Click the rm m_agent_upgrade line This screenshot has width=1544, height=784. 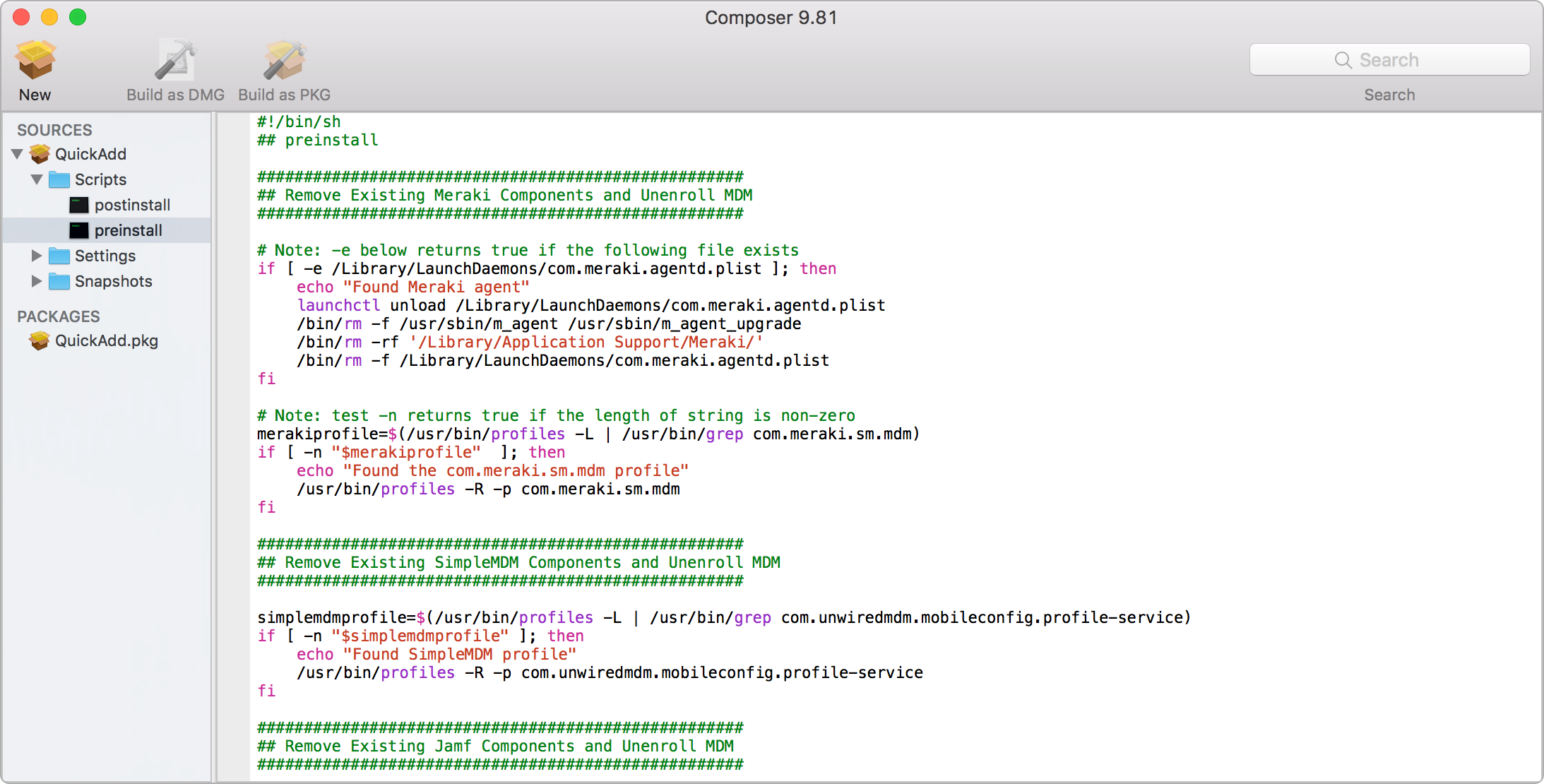pos(549,323)
